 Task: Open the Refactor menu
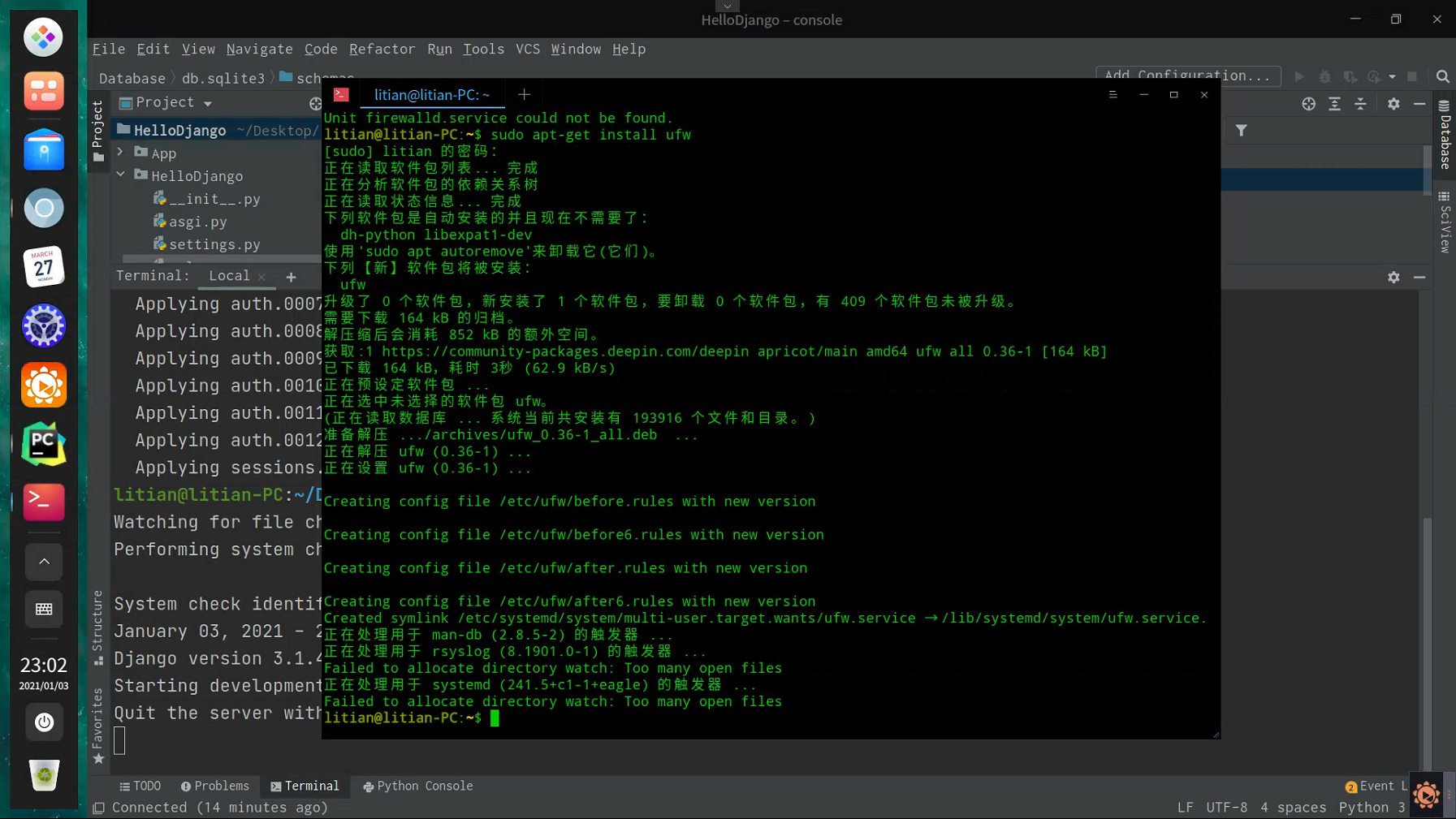[x=382, y=50]
